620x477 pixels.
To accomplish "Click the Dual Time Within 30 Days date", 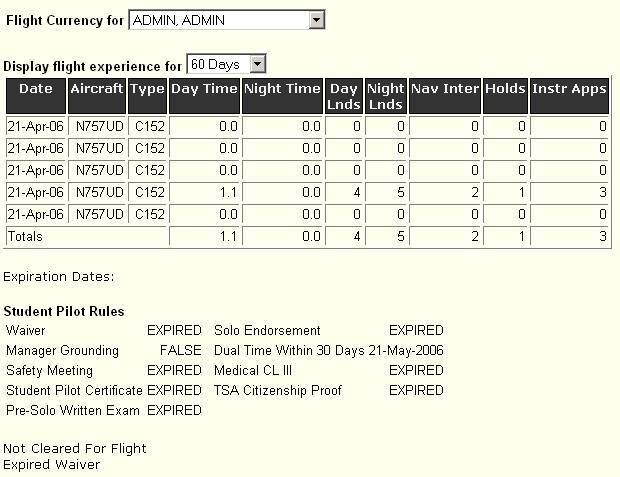I will coord(406,350).
